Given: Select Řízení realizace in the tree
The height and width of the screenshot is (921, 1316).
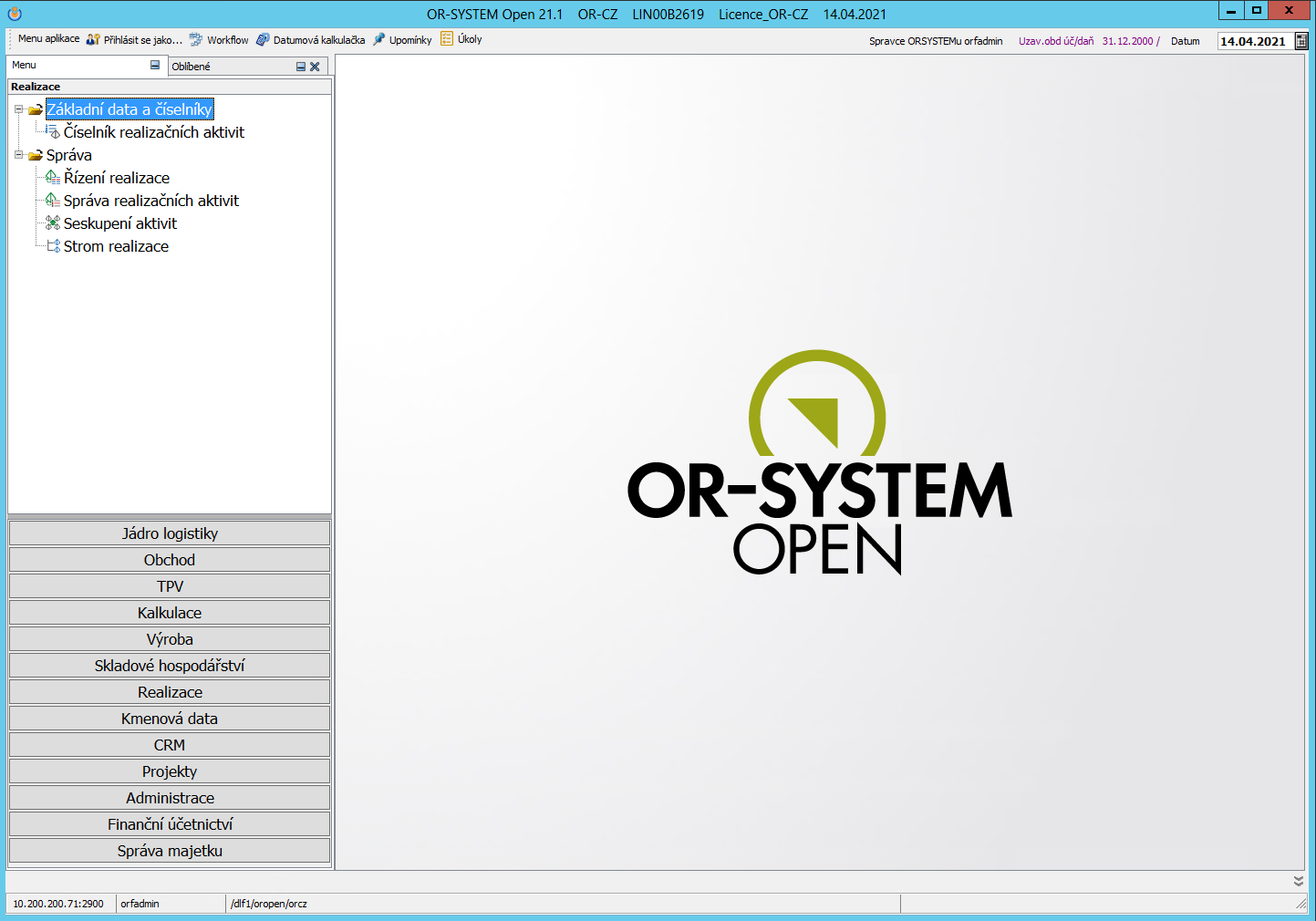Looking at the screenshot, I should click(116, 178).
